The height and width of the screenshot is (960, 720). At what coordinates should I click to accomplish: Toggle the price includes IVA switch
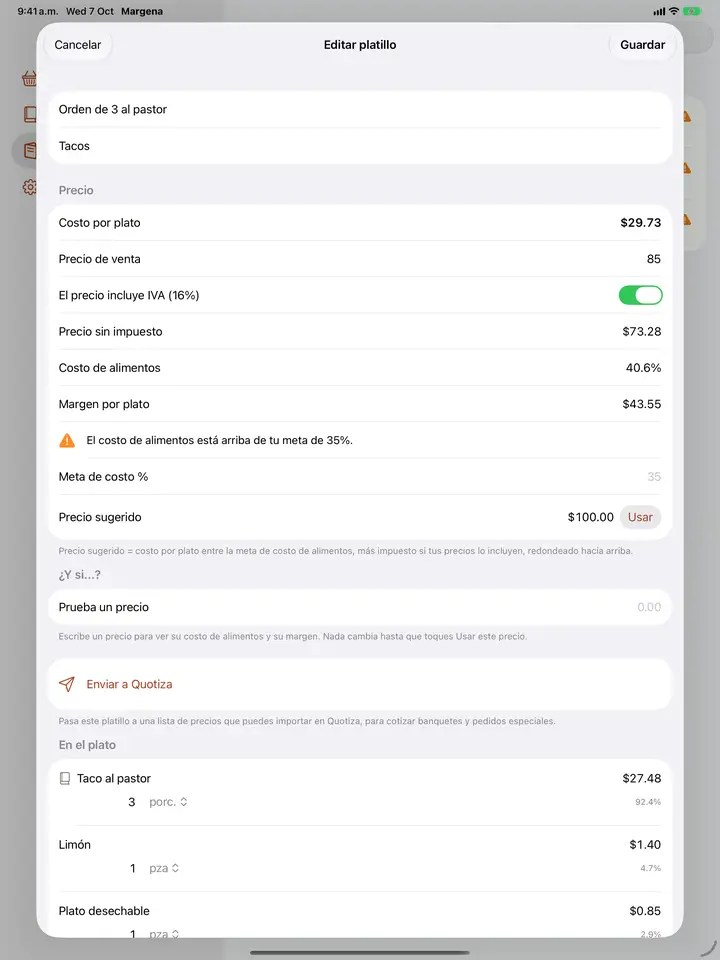[640, 295]
